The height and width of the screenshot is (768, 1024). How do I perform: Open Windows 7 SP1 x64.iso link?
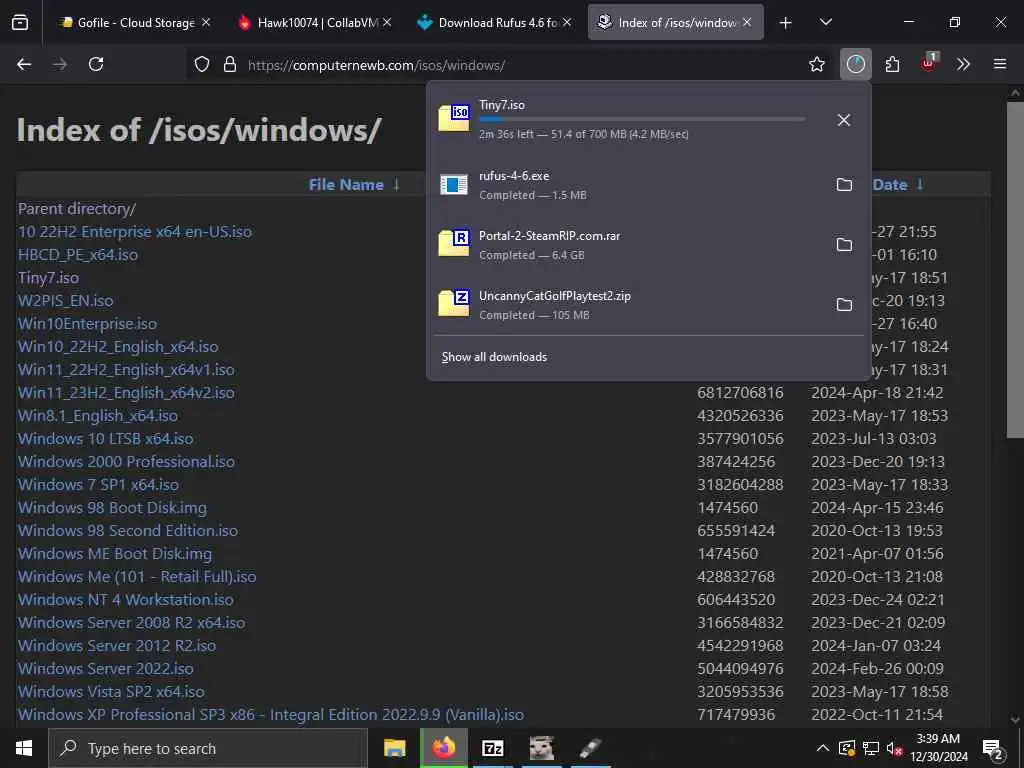tap(99, 485)
